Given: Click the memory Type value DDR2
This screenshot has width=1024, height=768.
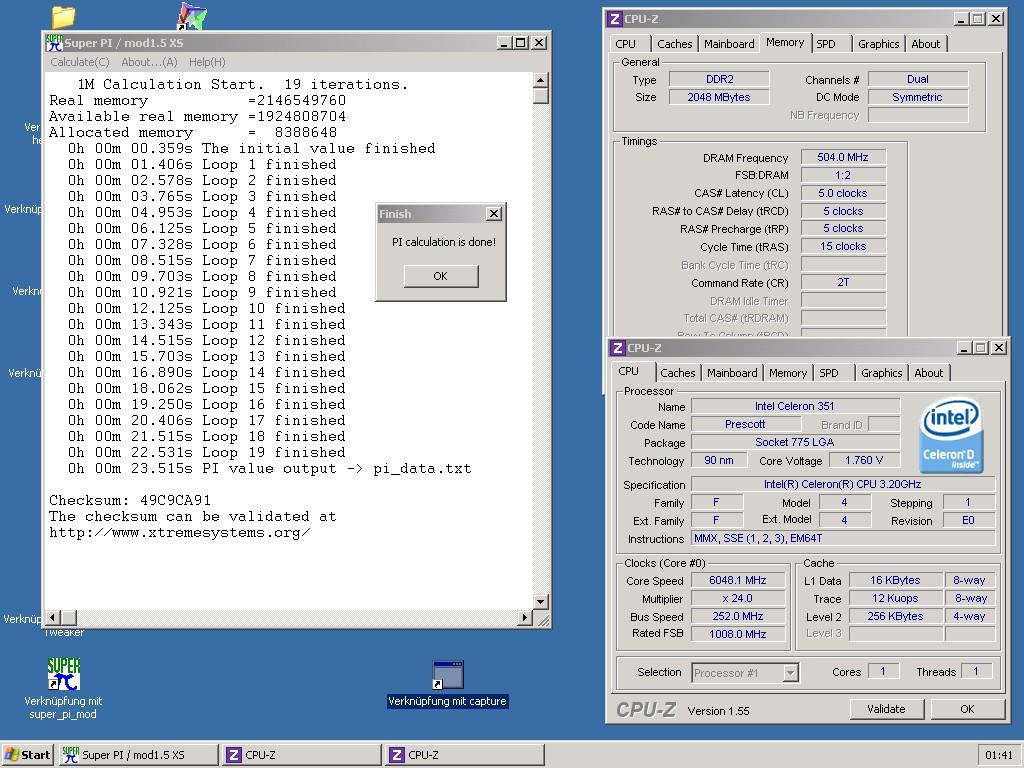Looking at the screenshot, I should click(720, 79).
